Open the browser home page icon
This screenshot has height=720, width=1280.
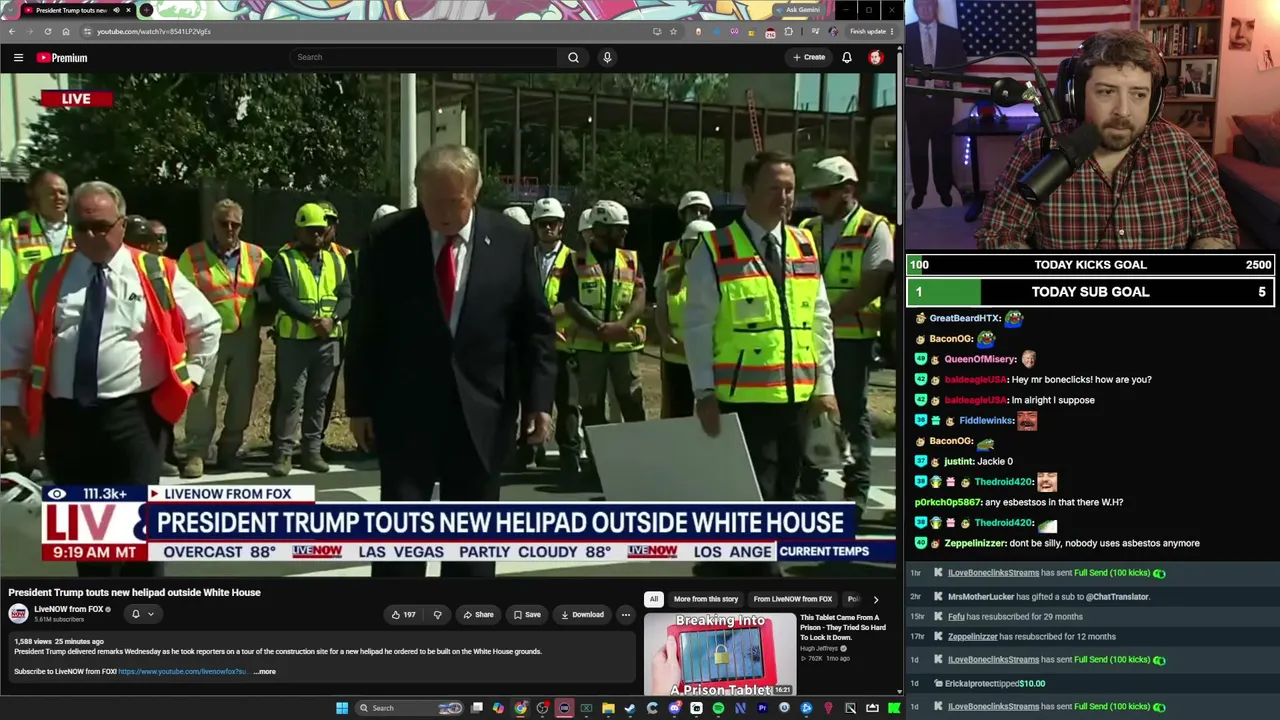66,31
